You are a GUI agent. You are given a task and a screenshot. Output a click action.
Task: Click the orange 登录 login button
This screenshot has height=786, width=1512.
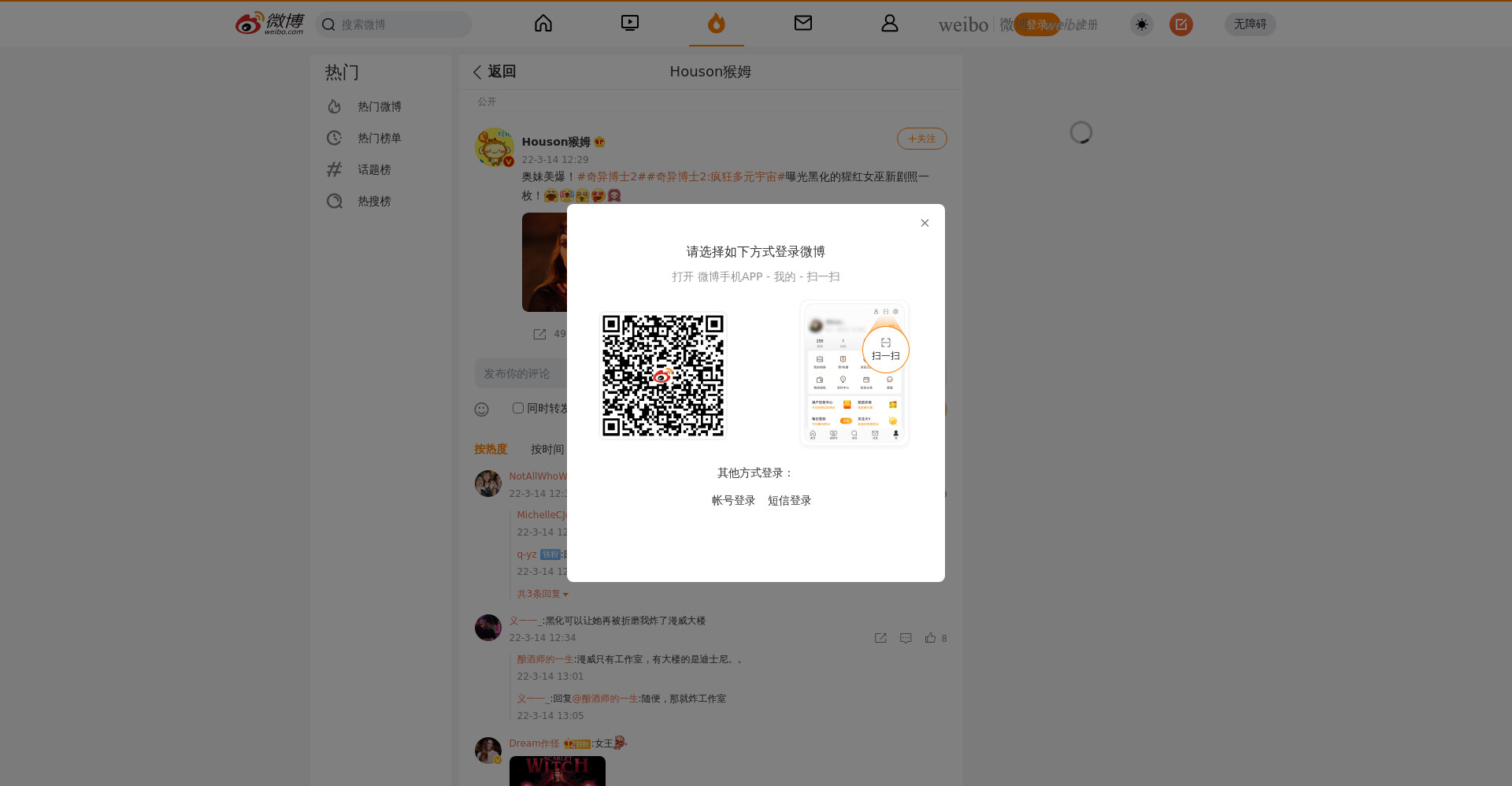point(1037,24)
